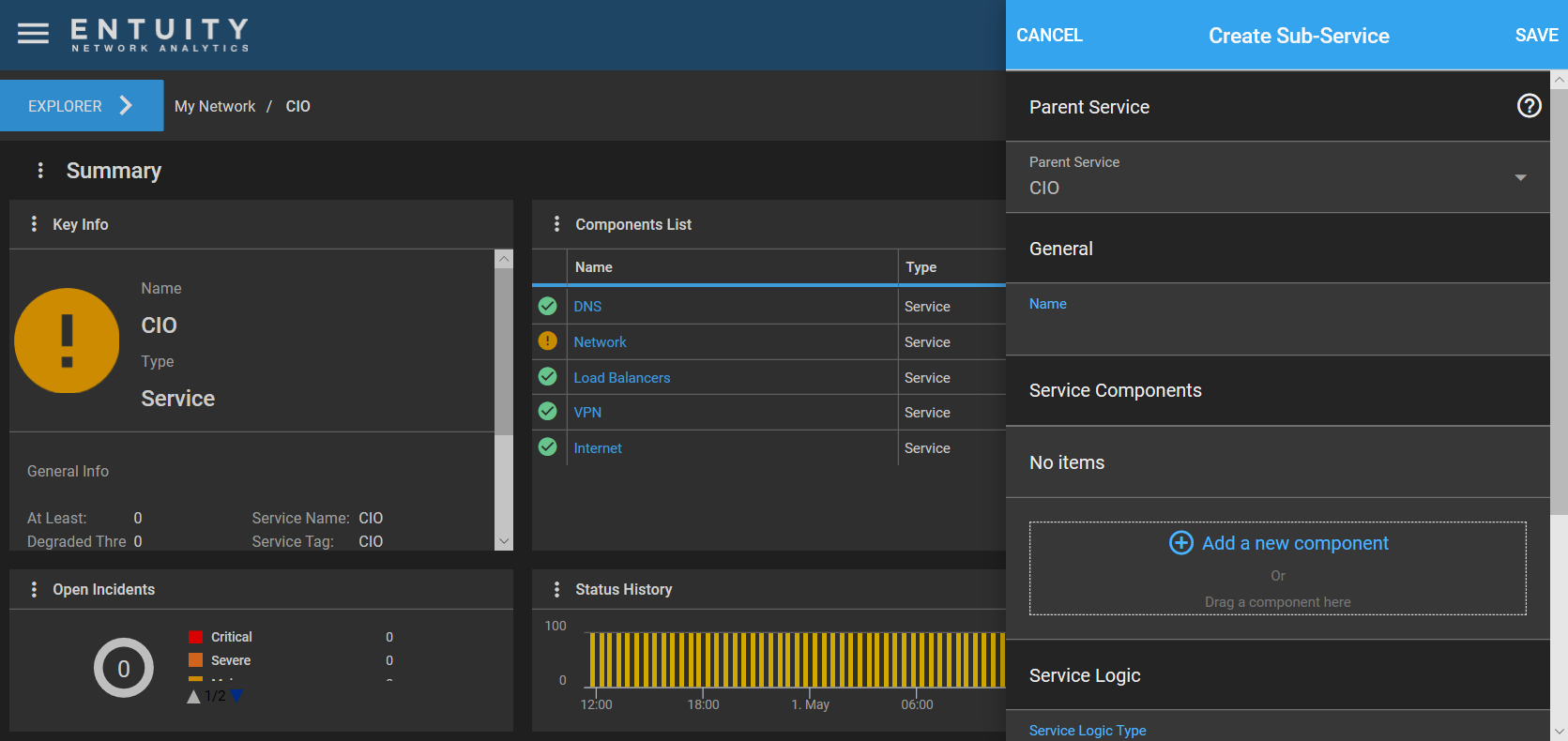The width and height of the screenshot is (1568, 741).
Task: Open the Load Balancers service link
Action: [622, 377]
